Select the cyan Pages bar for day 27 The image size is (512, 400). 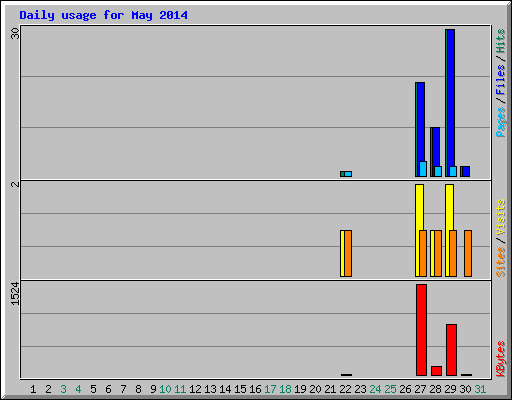point(423,169)
